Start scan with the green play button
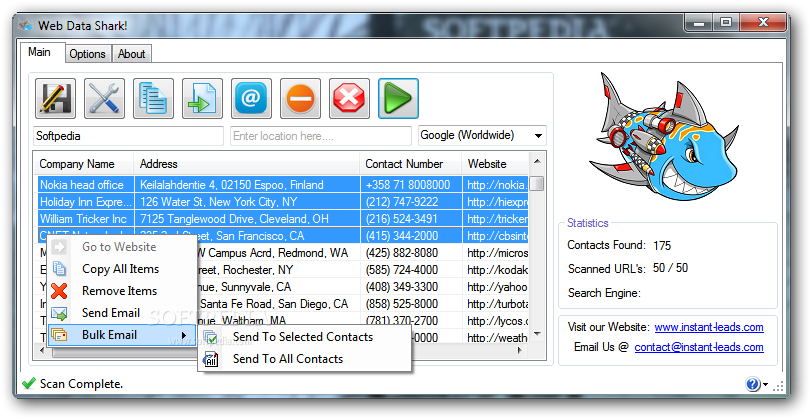Viewport: 811px width, 419px height. pos(398,98)
